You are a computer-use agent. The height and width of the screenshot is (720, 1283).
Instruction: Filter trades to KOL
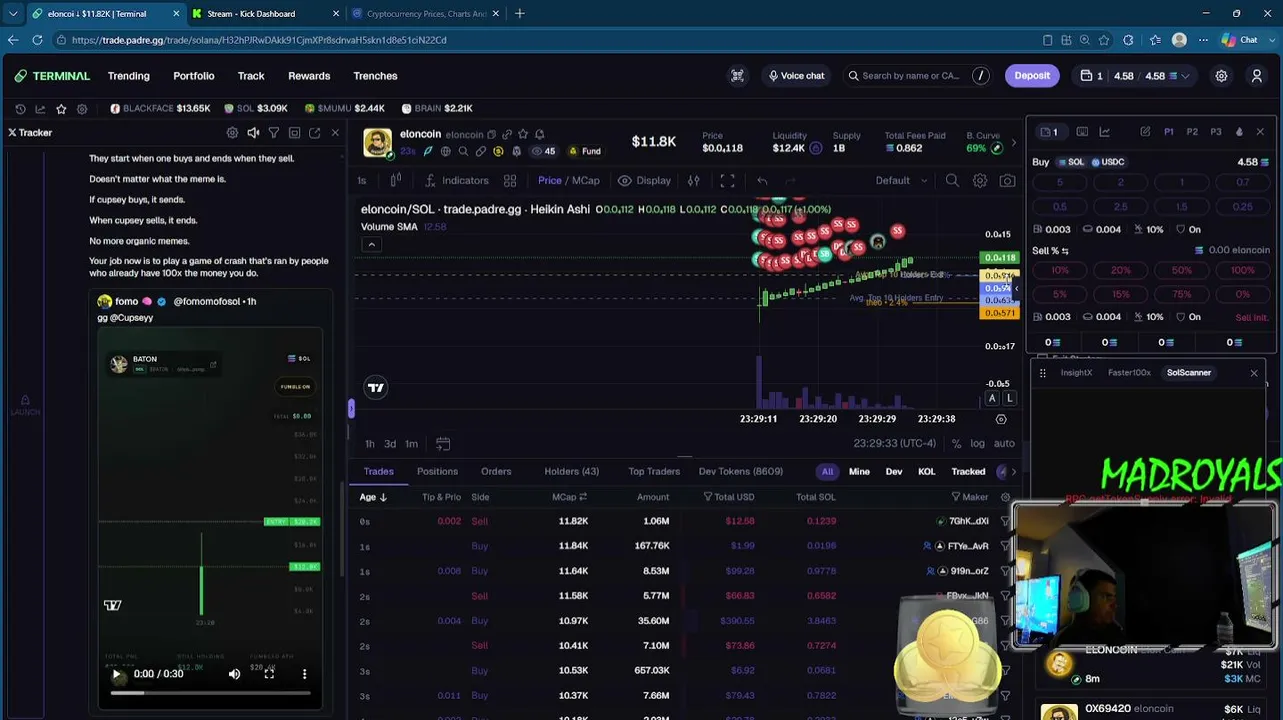point(926,472)
